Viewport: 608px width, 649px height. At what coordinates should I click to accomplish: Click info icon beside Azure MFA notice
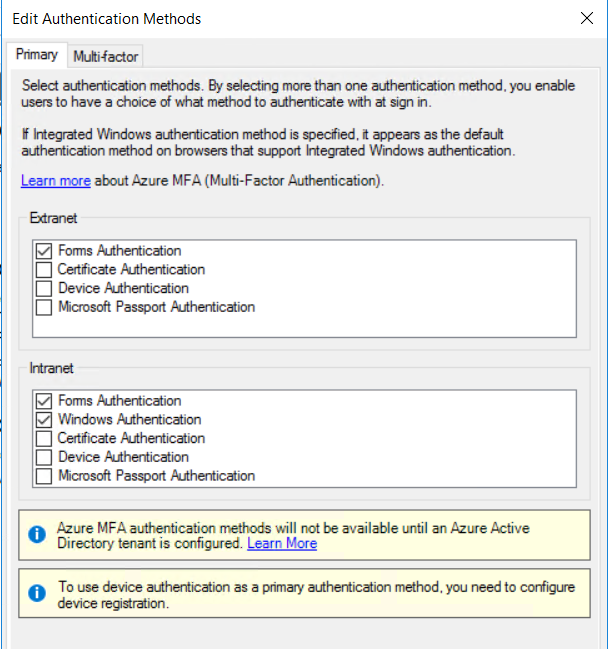tap(37, 535)
